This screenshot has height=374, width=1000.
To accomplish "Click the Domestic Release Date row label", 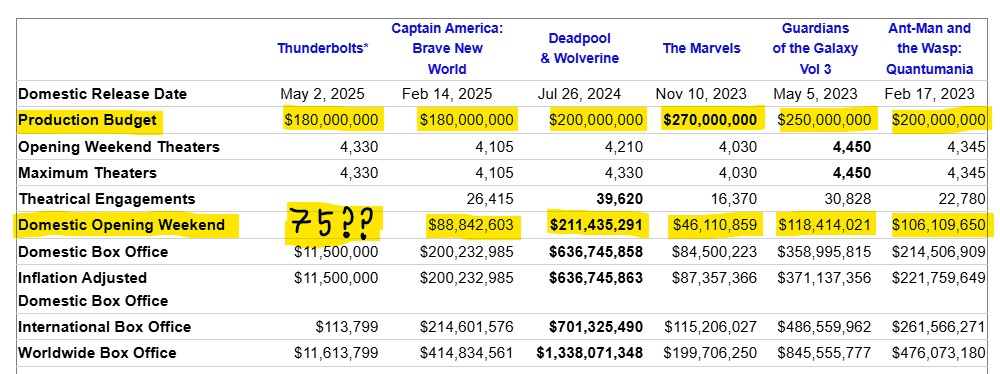I will coord(103,94).
